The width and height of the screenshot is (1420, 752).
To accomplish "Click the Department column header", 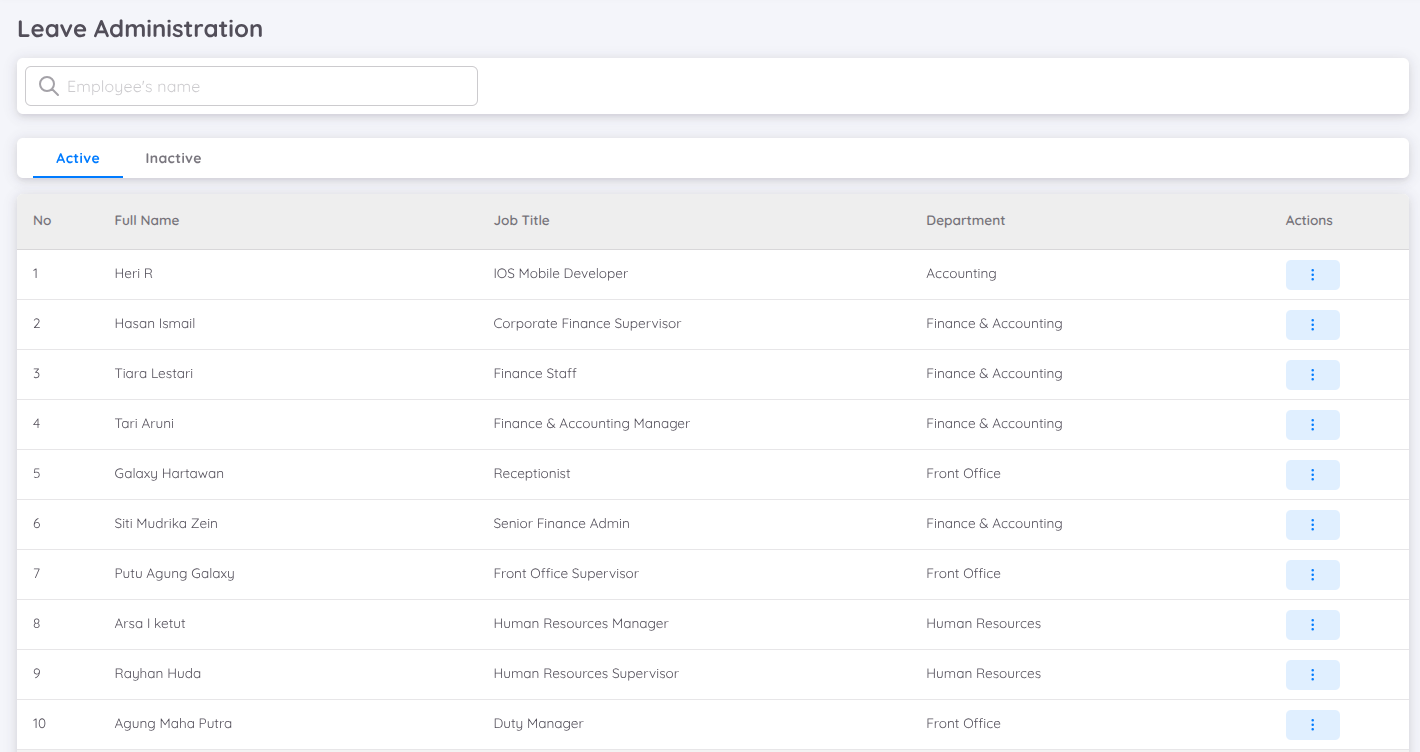I will 965,220.
